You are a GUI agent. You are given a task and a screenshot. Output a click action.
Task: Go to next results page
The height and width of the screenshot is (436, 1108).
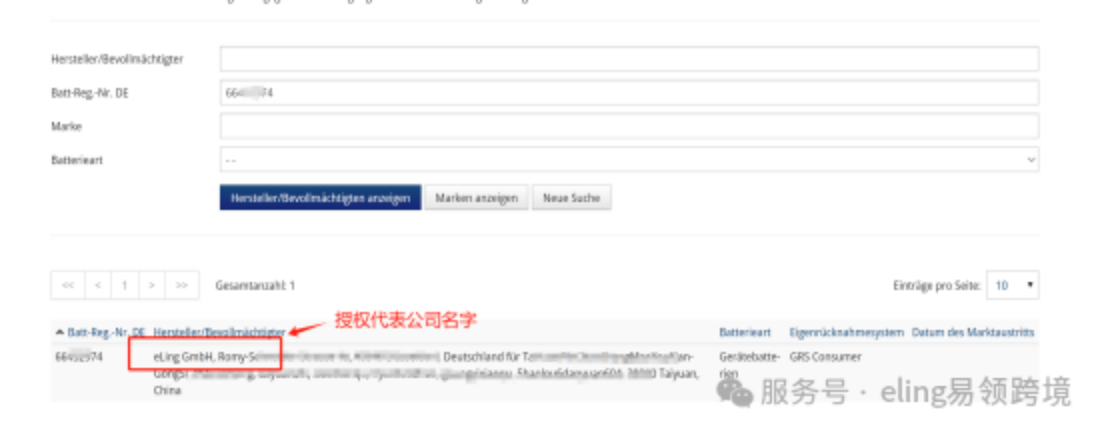coord(152,285)
